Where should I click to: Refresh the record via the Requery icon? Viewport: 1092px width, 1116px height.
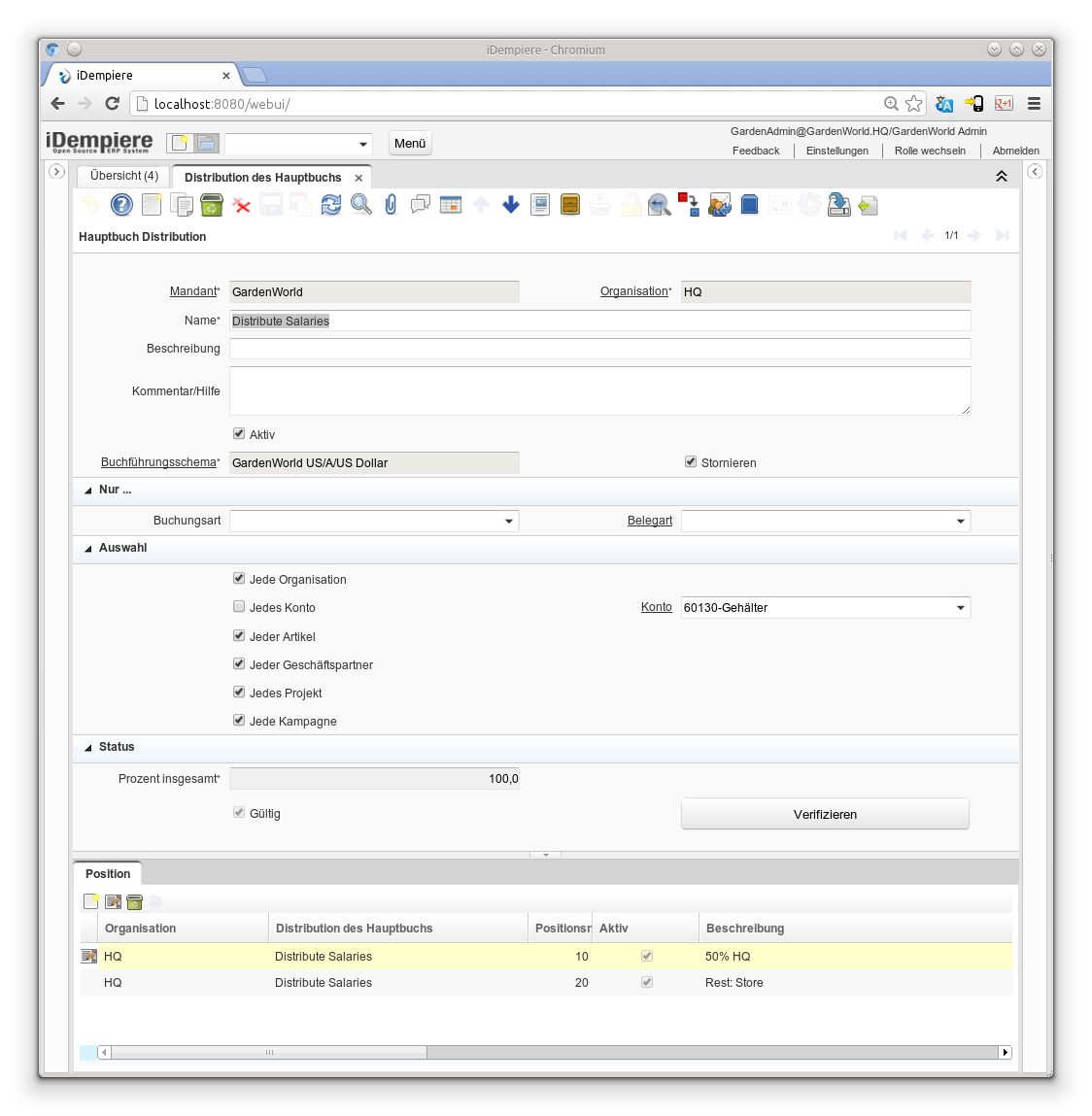(x=331, y=205)
